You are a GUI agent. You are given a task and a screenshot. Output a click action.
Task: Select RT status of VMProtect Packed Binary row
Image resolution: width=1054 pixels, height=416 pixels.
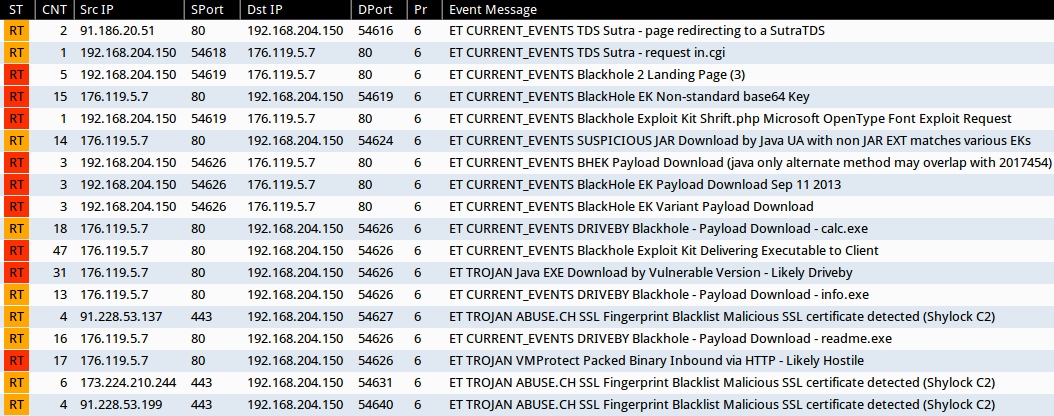[x=17, y=361]
